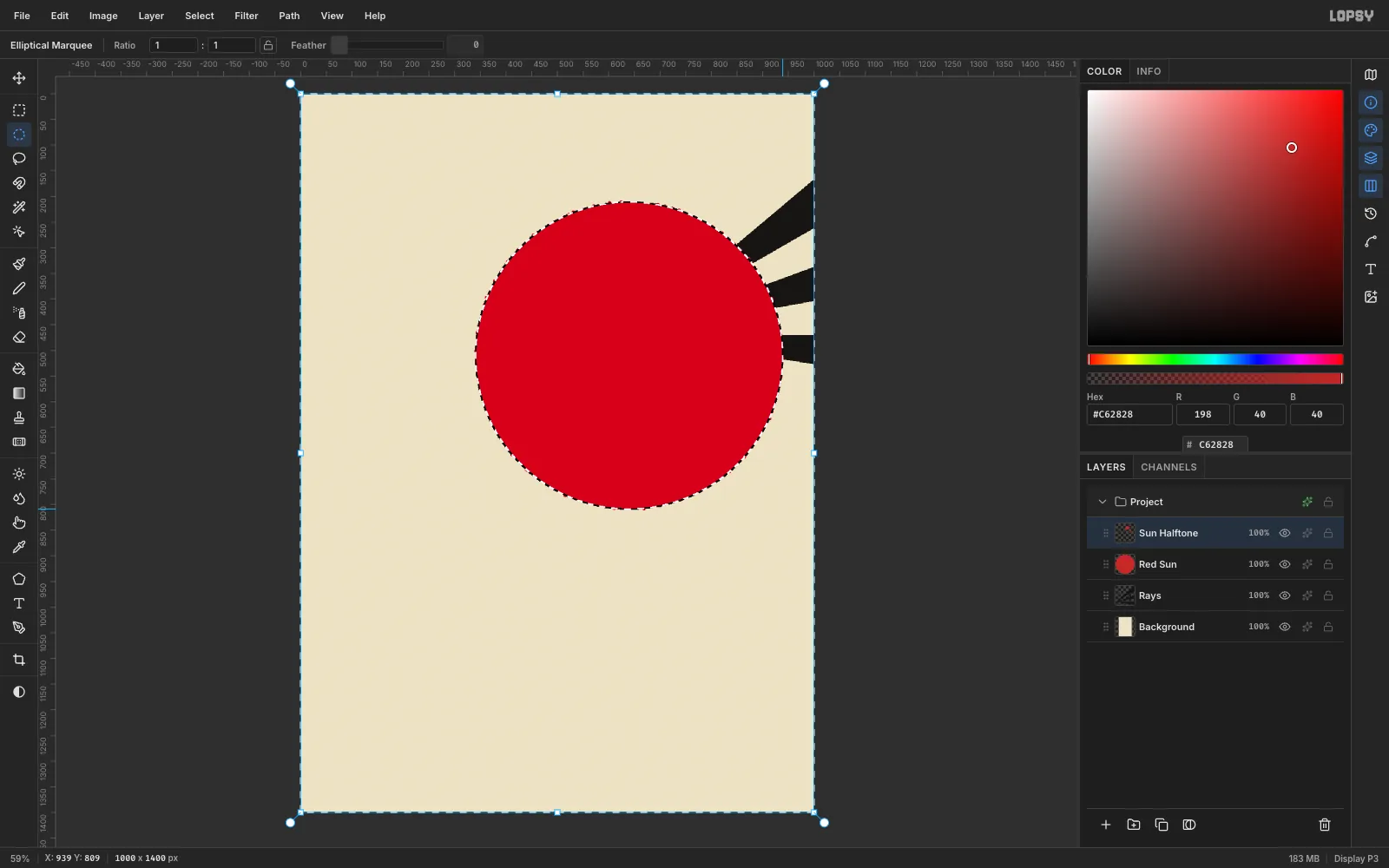Create a new layer group folder

tap(1134, 825)
